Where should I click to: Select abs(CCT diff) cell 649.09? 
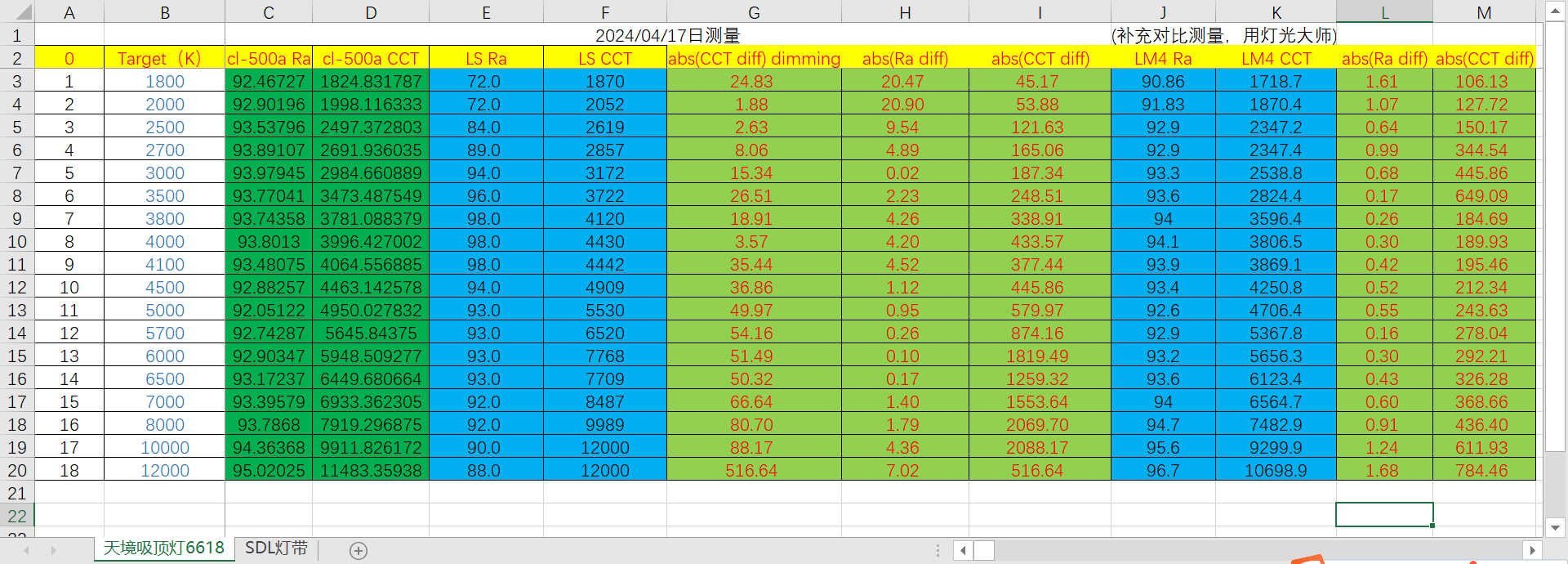[1484, 195]
